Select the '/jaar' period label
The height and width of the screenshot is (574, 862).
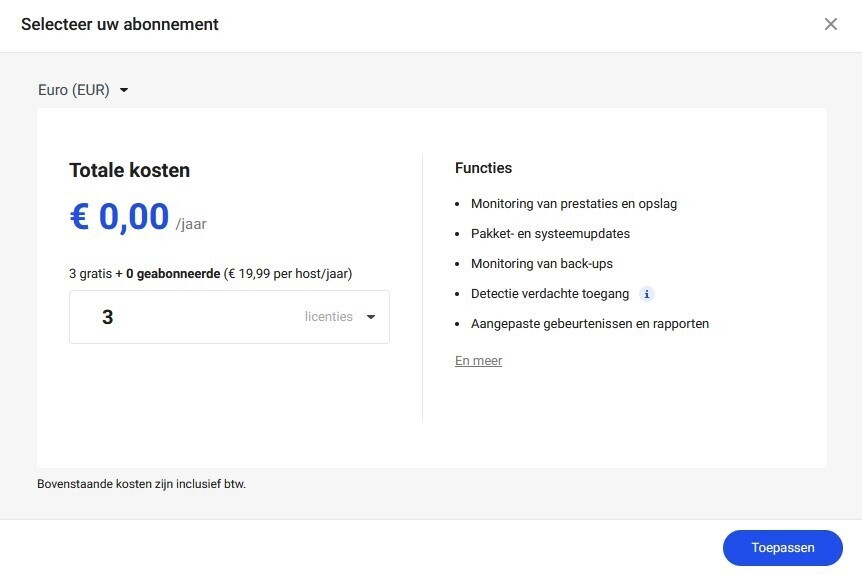191,224
